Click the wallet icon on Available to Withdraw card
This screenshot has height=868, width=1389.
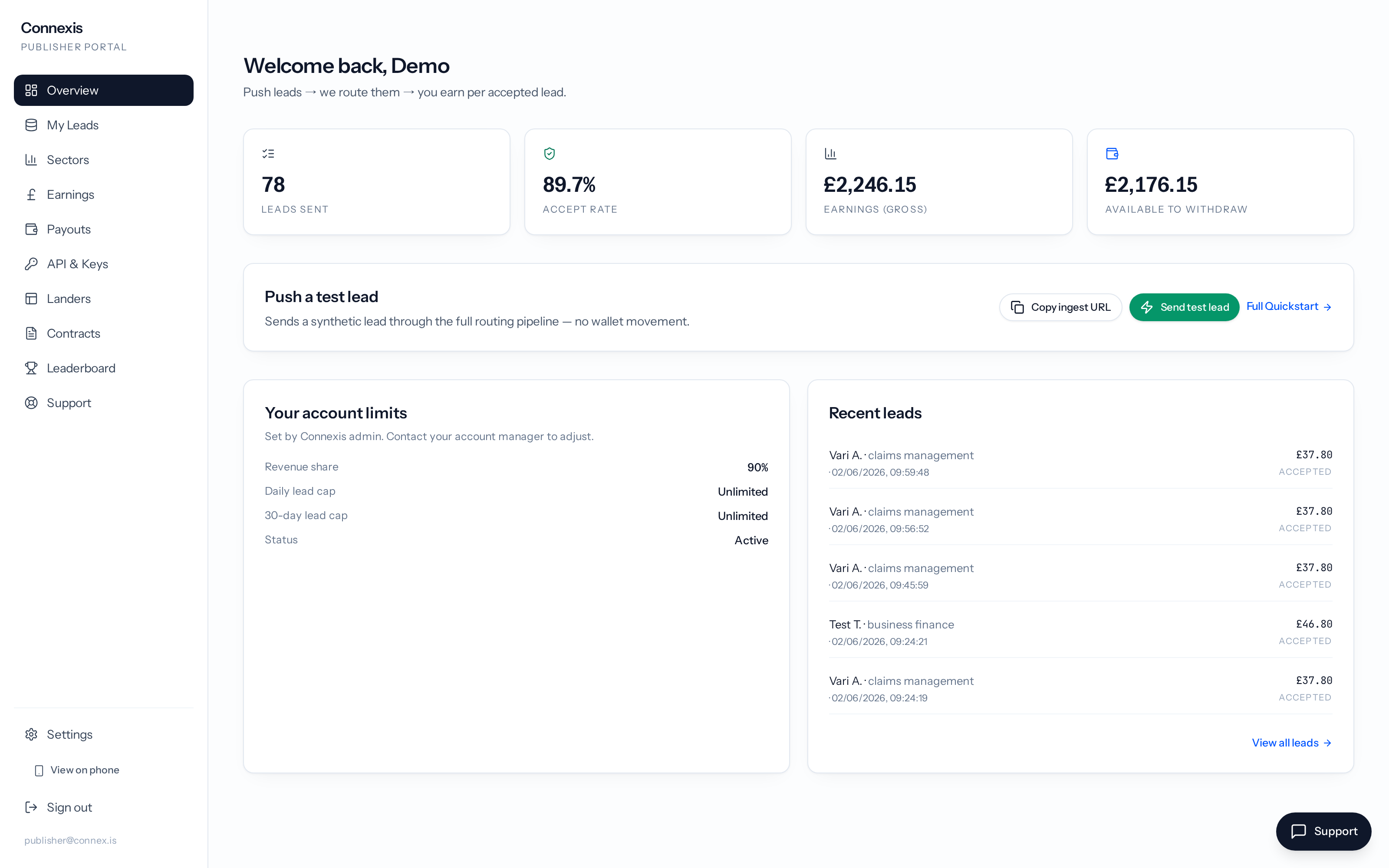(x=1112, y=153)
